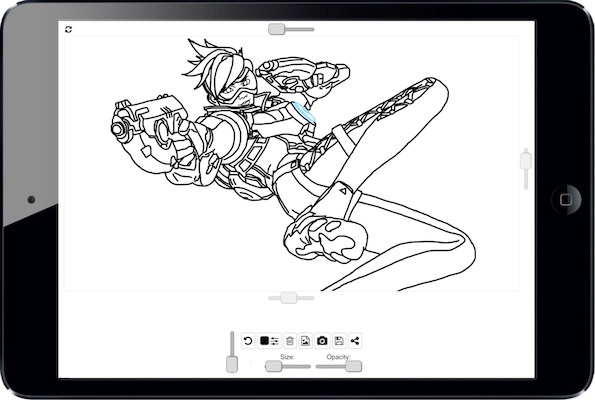Click the Size slider track
Image resolution: width=595 pixels, height=400 pixels.
[x=288, y=367]
